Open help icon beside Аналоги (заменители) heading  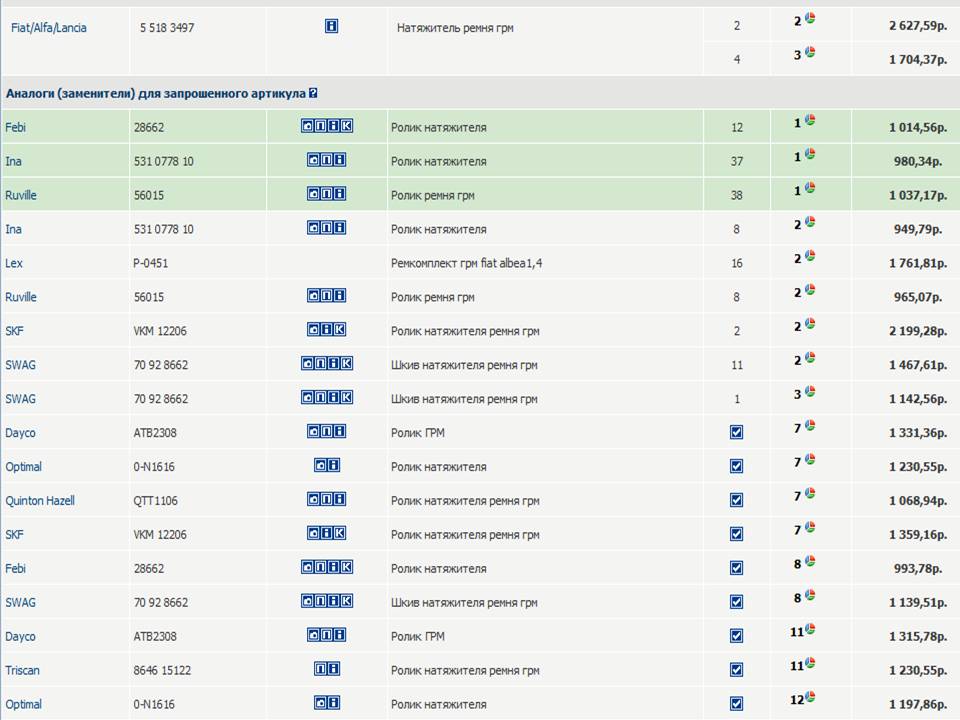pos(313,93)
